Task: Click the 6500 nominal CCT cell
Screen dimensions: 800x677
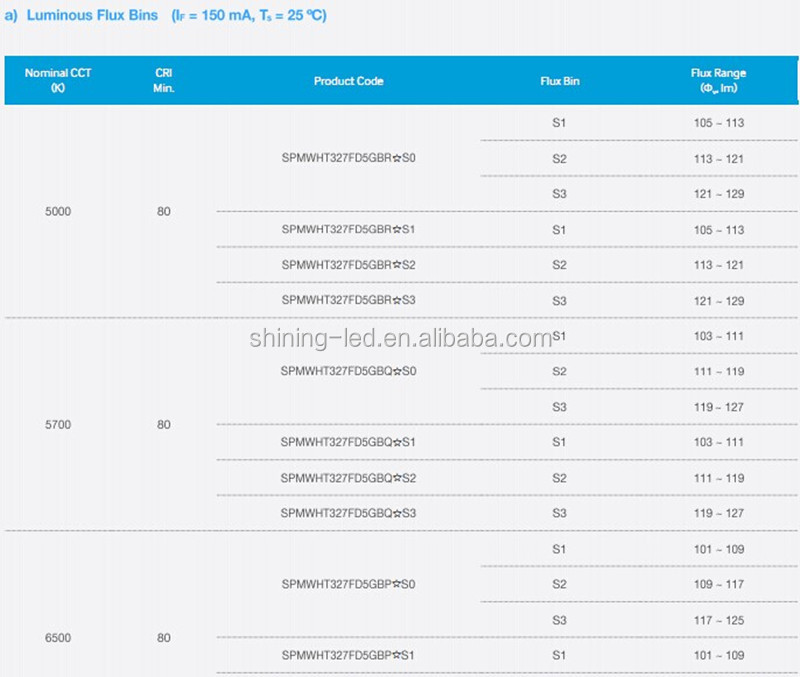Action: point(58,637)
